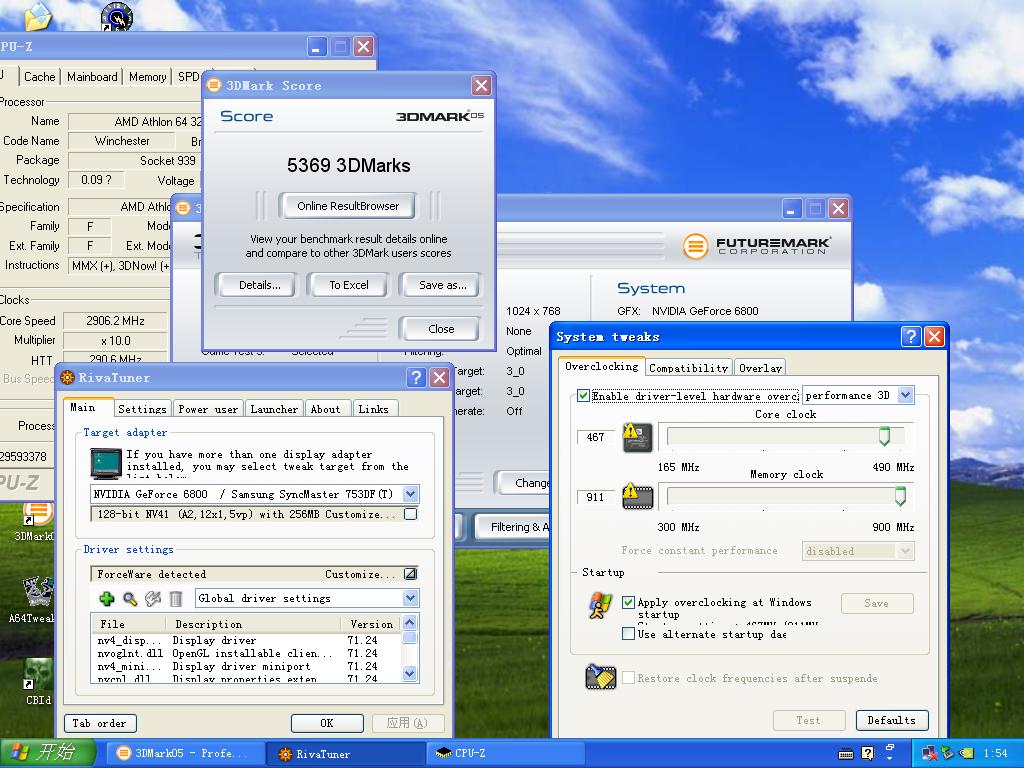Open the 3DMark05 desktop shortcut
This screenshot has height=768, width=1024.
37,522
